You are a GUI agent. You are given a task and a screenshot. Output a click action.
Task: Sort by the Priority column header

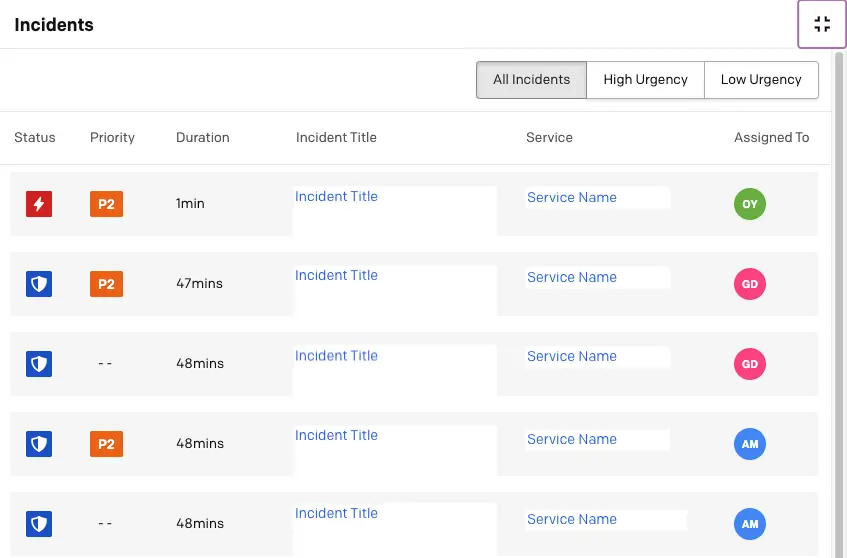[x=112, y=137]
